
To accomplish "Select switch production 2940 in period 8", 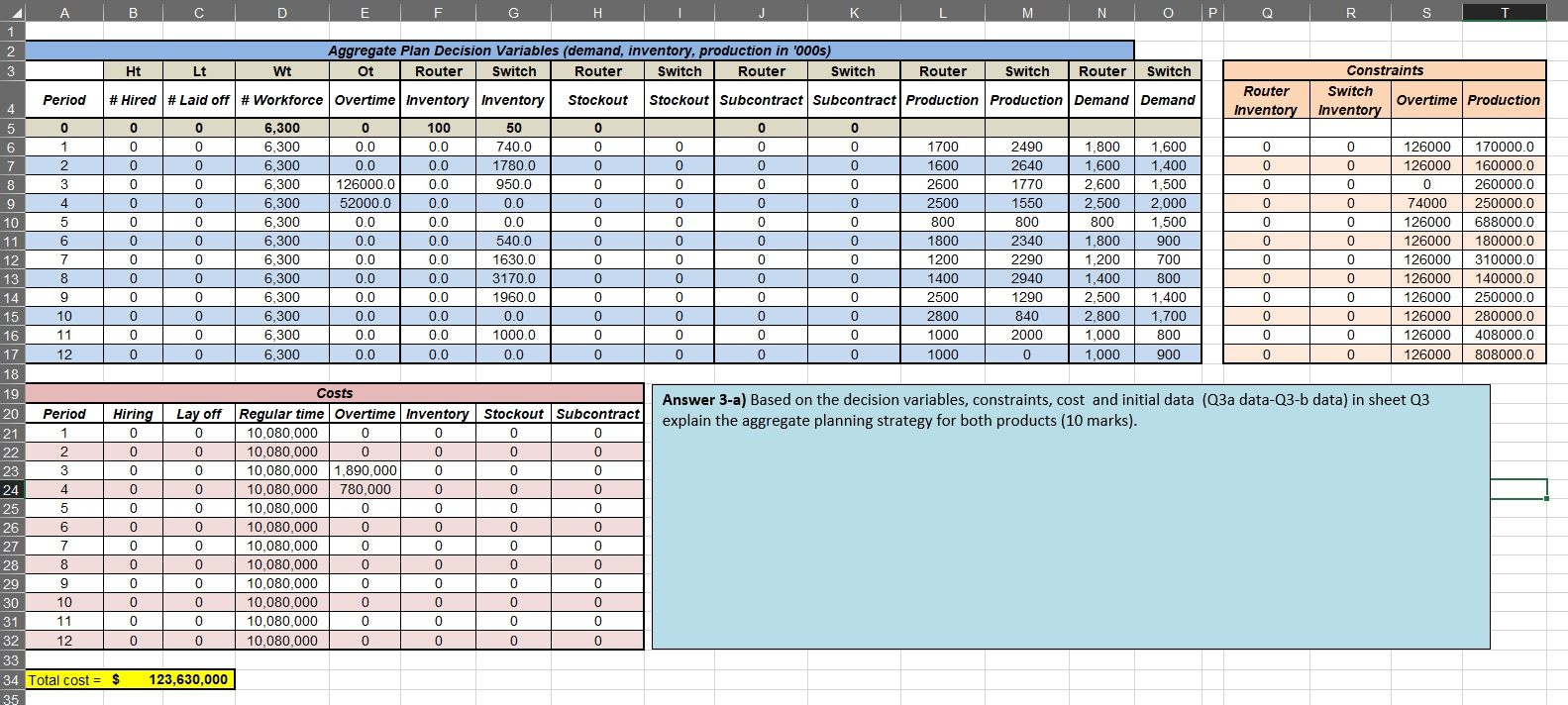I will click(x=1027, y=278).
